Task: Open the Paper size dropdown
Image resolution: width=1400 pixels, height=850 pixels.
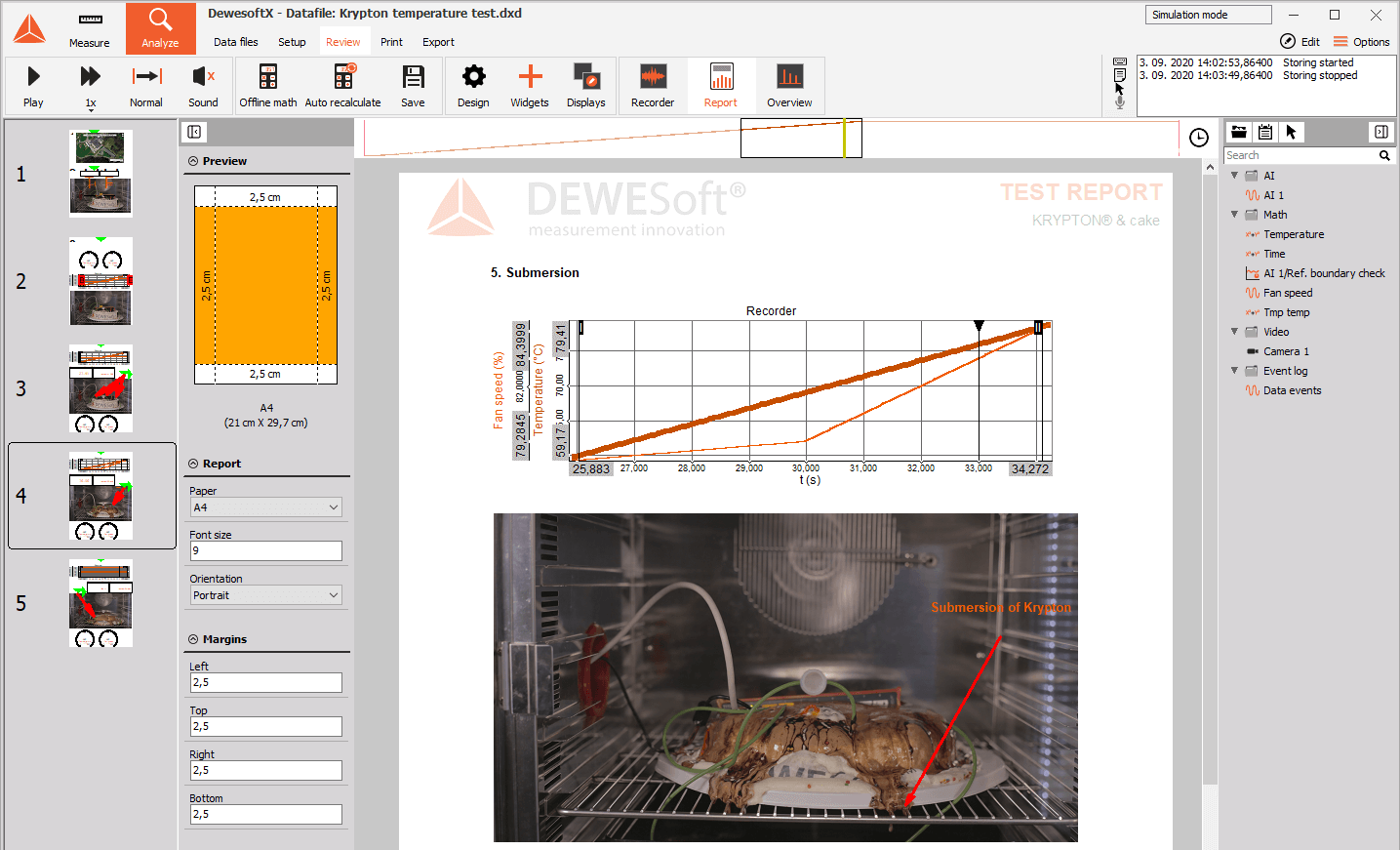Action: (x=265, y=507)
